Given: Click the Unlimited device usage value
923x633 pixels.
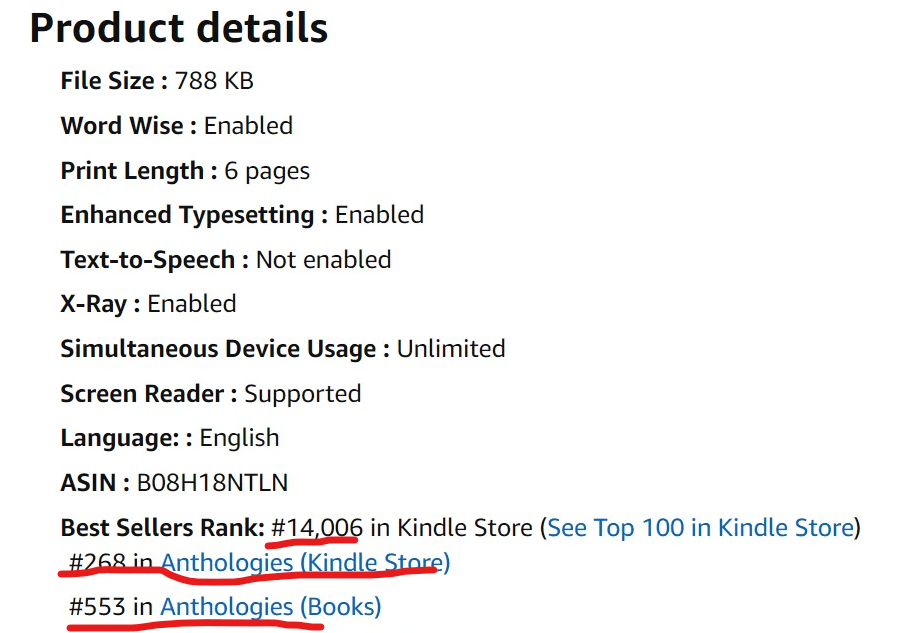Looking at the screenshot, I should pyautogui.click(x=450, y=349).
